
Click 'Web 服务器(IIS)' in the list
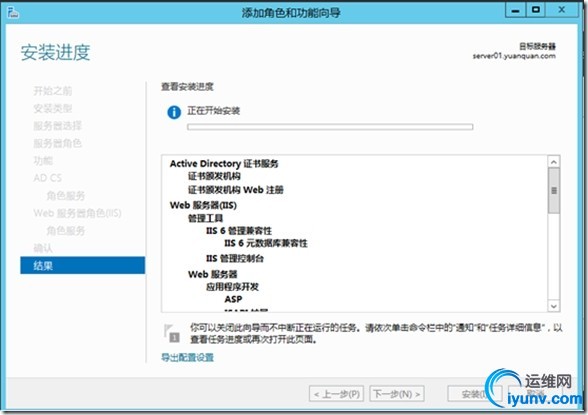203,205
